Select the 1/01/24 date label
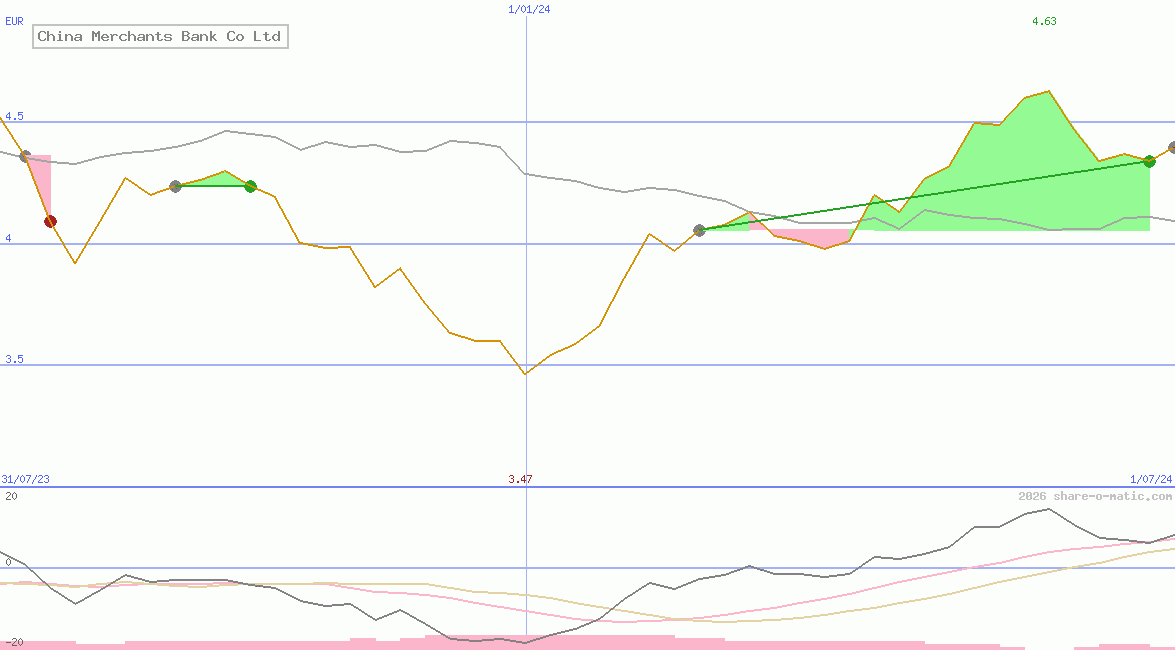Screen dimensions: 1175x650 coord(529,9)
